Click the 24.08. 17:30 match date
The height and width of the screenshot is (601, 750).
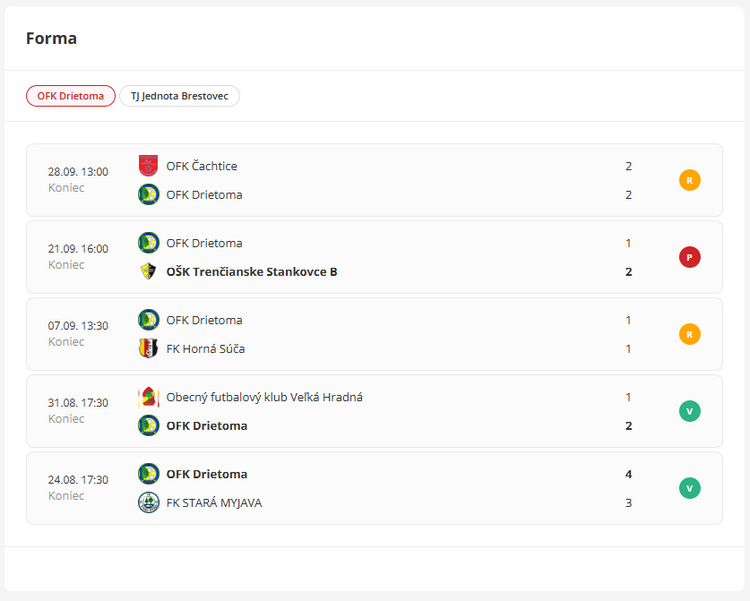[78, 480]
